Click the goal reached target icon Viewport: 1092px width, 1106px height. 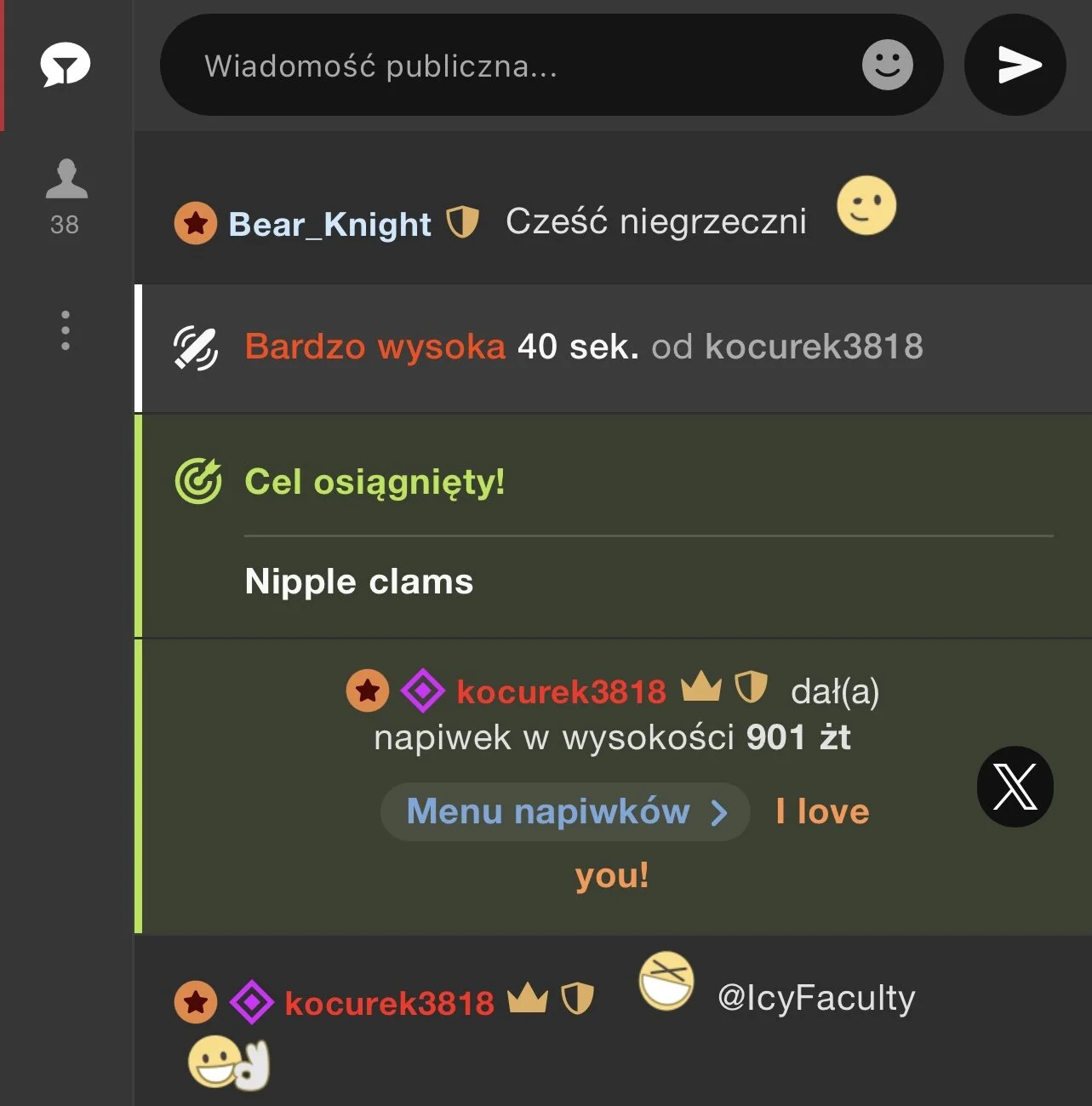point(198,481)
